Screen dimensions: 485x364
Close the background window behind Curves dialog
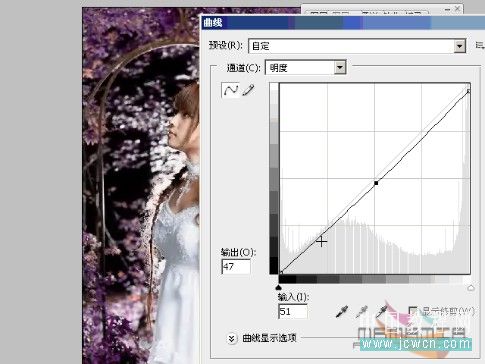[x=458, y=9]
